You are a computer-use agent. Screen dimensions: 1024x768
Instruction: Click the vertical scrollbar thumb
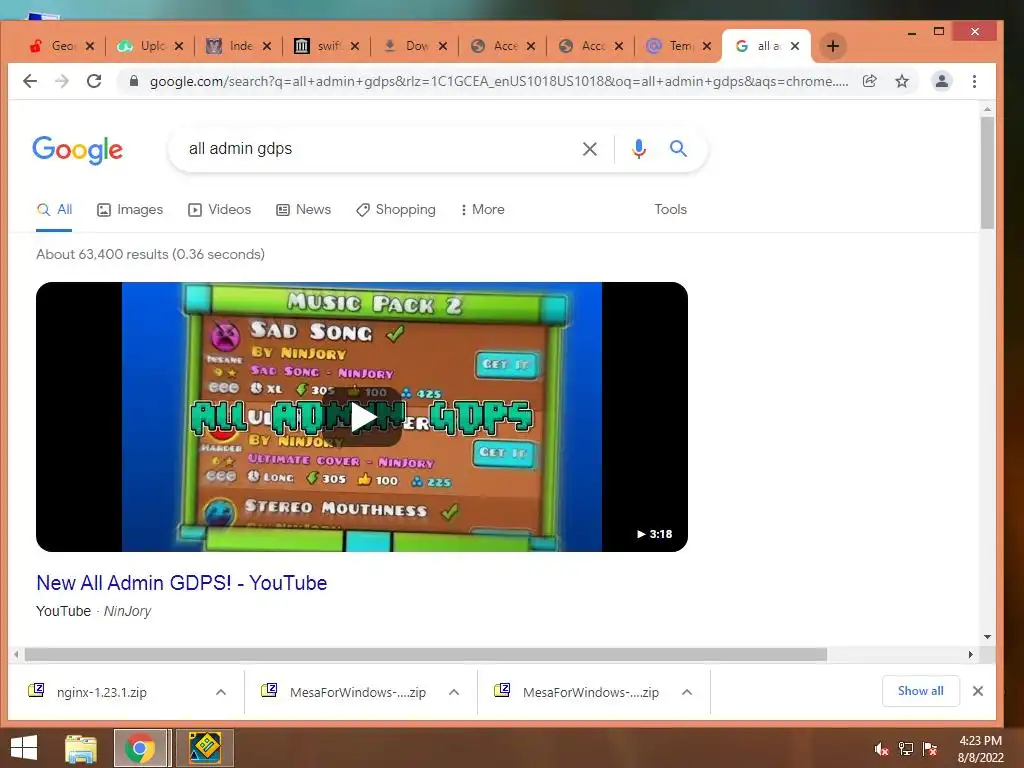click(987, 173)
